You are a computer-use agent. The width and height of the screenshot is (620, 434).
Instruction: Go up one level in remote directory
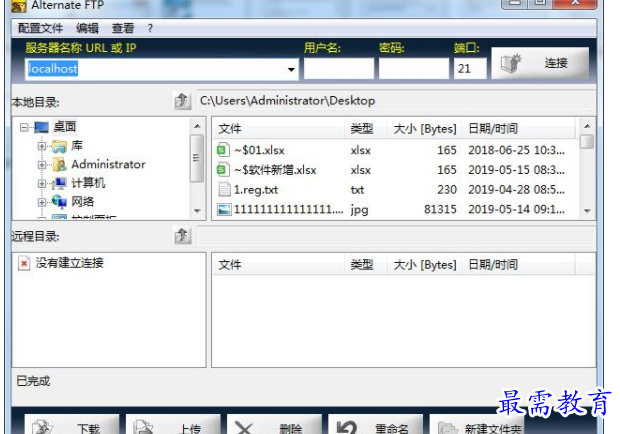(182, 236)
